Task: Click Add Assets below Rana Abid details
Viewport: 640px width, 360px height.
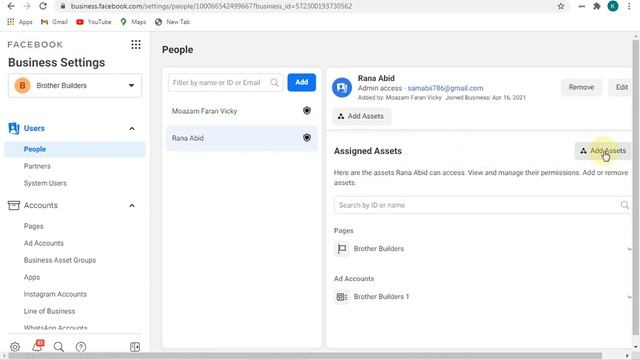Action: click(361, 116)
